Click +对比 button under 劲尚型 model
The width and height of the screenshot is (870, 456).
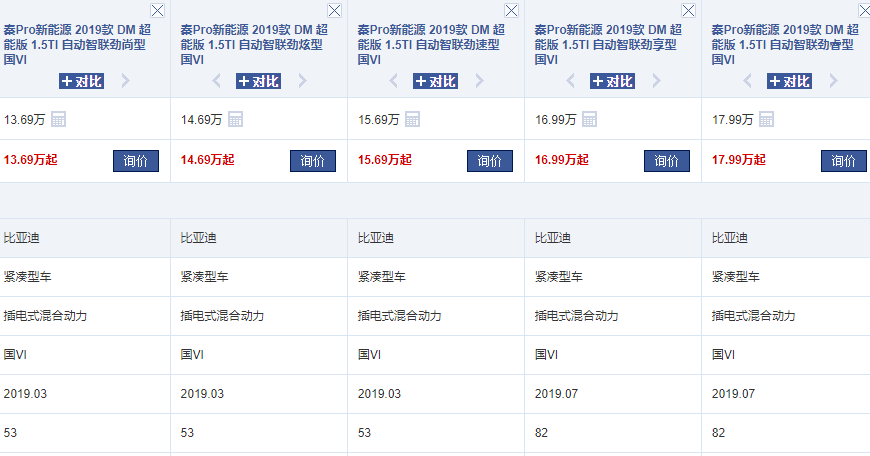coord(81,81)
